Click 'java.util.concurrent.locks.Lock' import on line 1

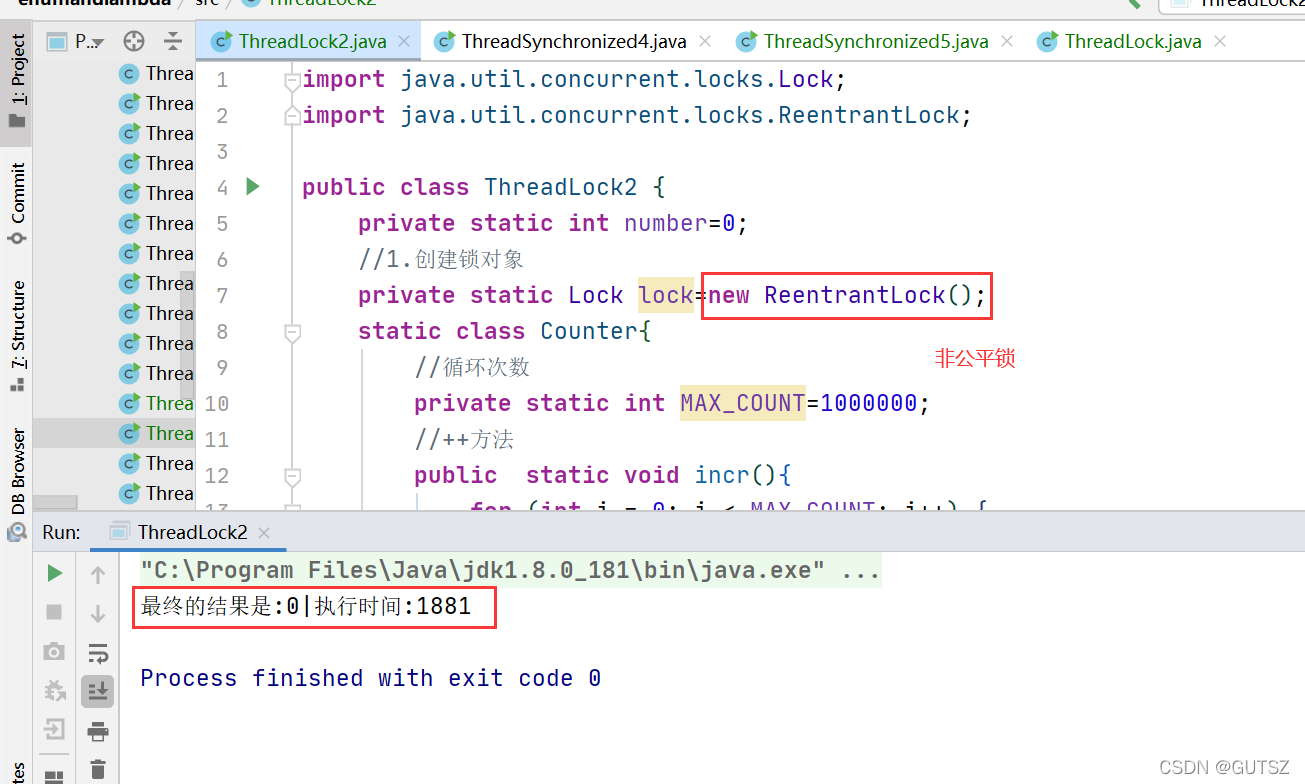click(617, 79)
